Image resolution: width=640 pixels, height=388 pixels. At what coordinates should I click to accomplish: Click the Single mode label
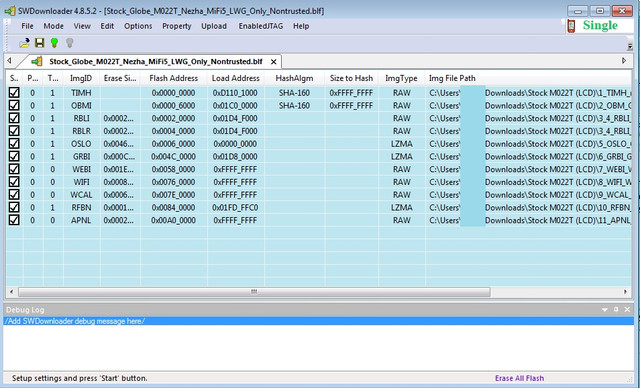click(x=600, y=25)
